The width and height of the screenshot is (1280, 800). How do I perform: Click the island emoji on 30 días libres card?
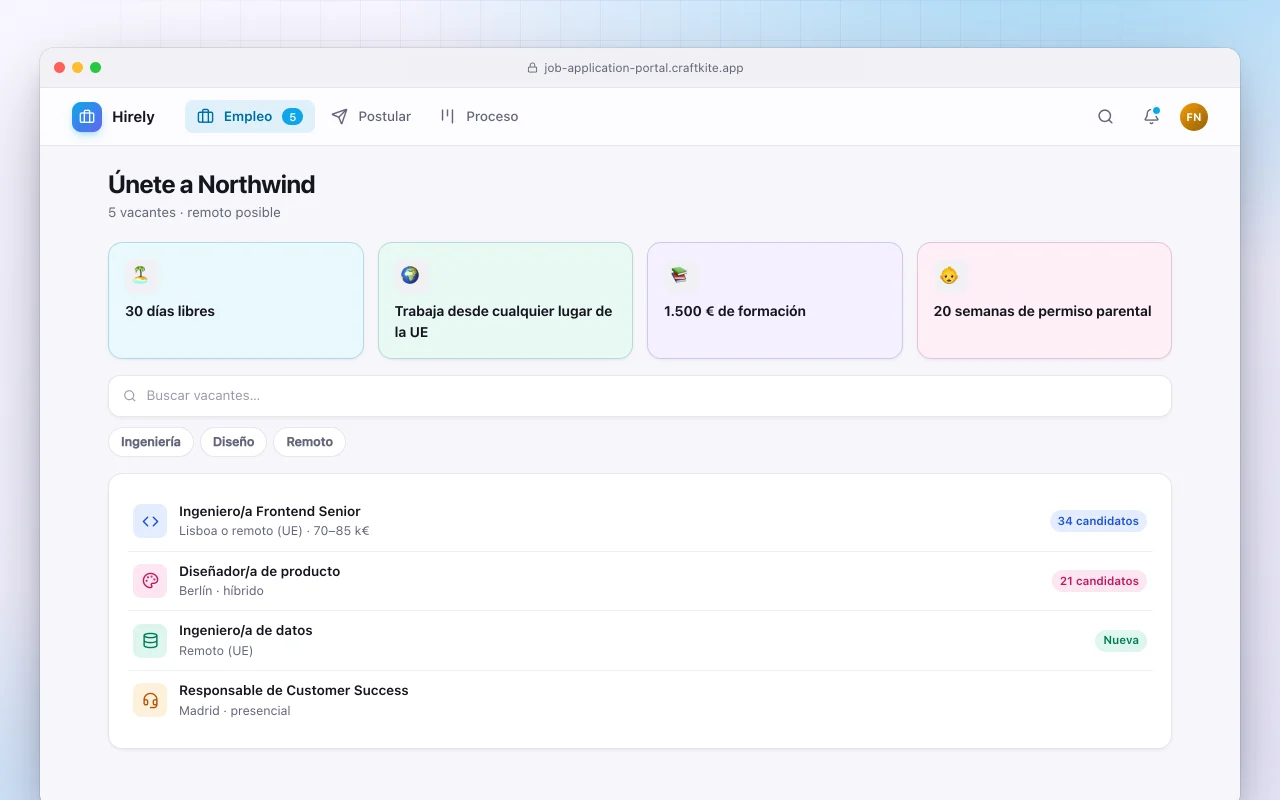140,275
